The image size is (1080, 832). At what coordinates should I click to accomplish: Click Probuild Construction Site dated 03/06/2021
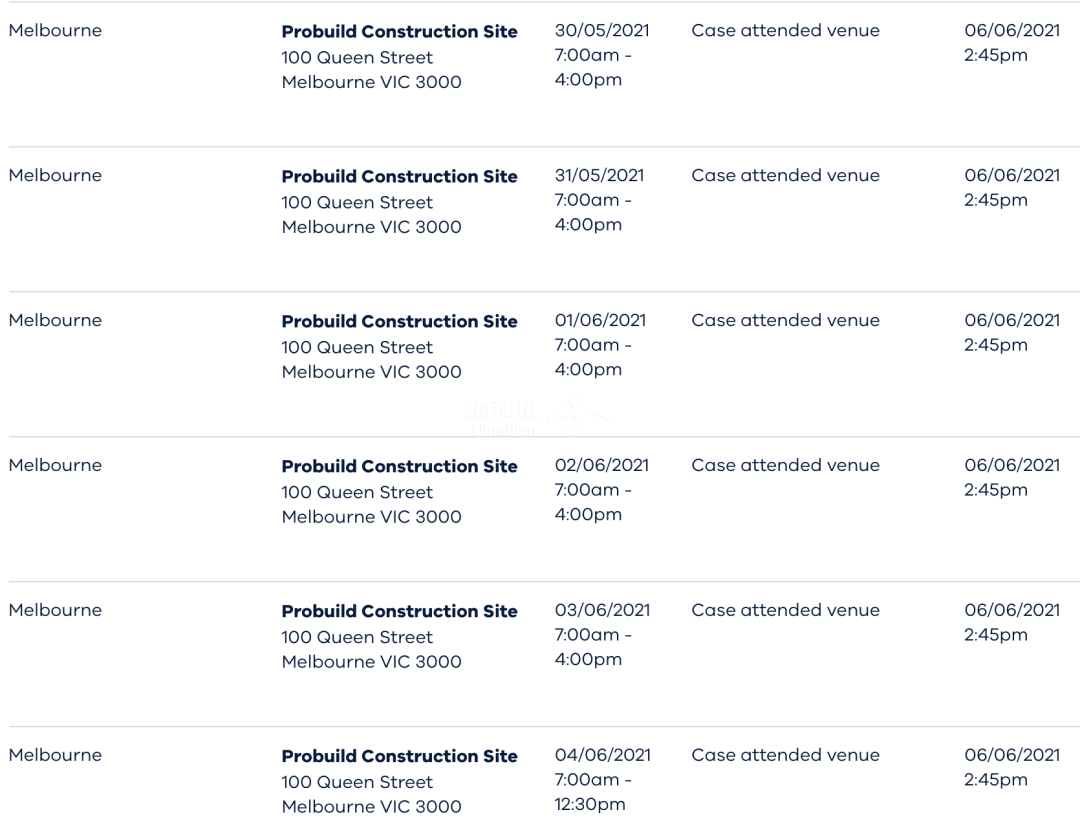pos(399,612)
